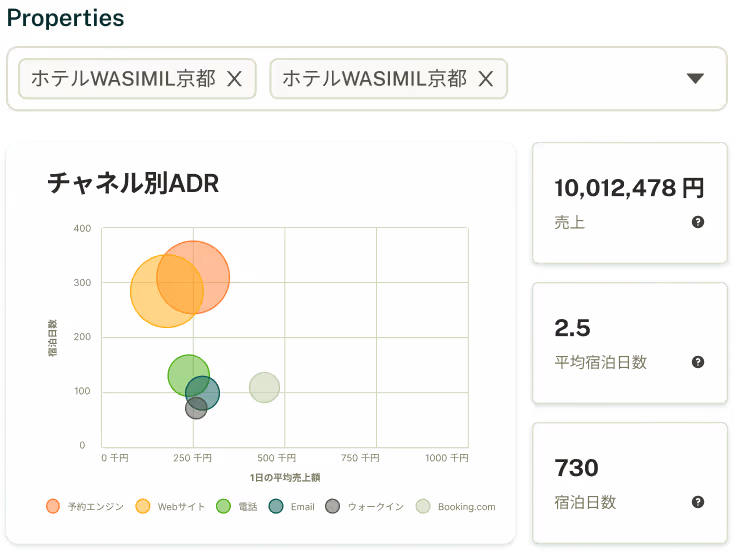Click the 10,012,478 円 sales value
The image size is (734, 552).
pos(629,188)
